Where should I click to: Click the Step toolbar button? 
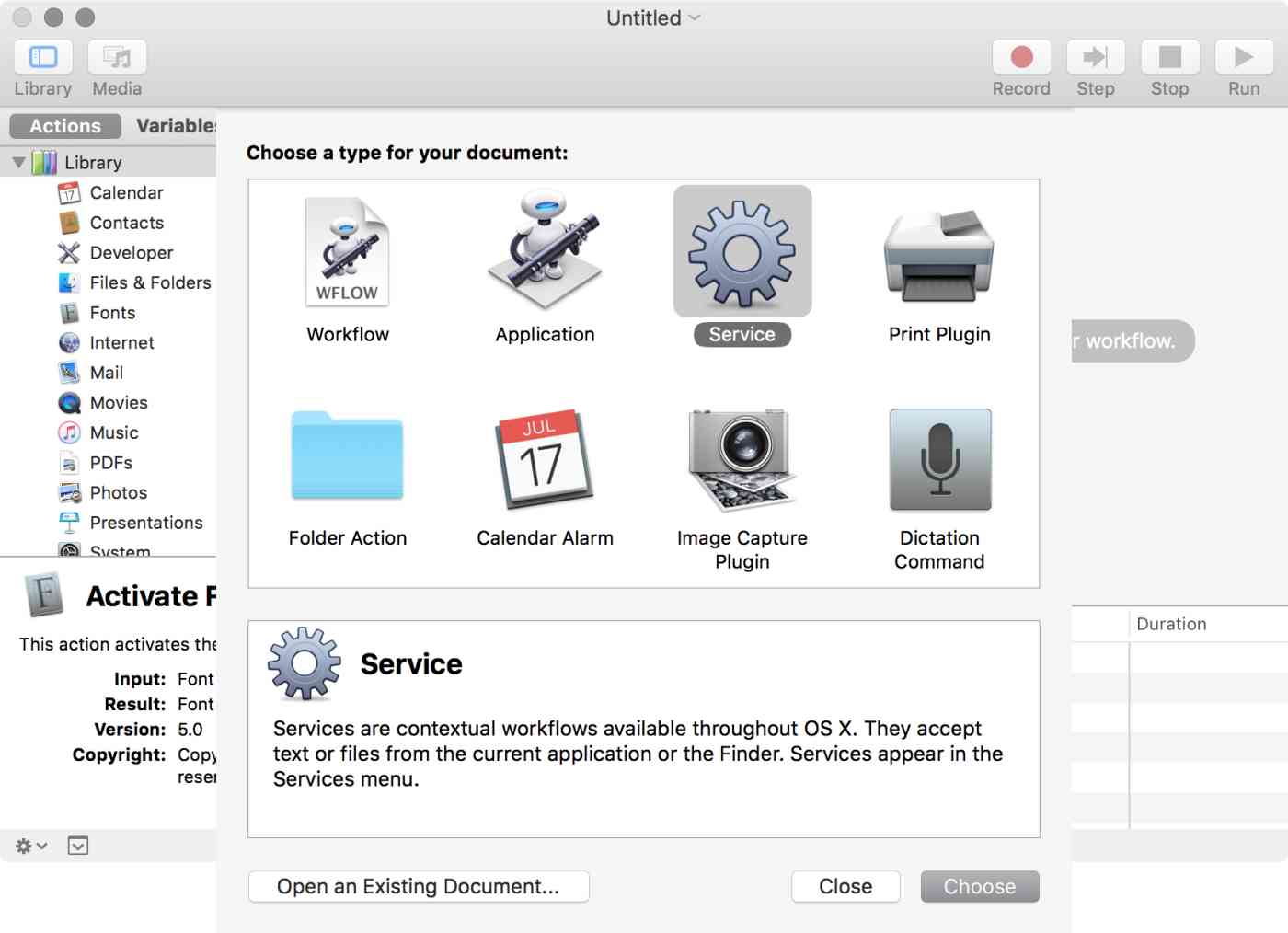(x=1095, y=57)
